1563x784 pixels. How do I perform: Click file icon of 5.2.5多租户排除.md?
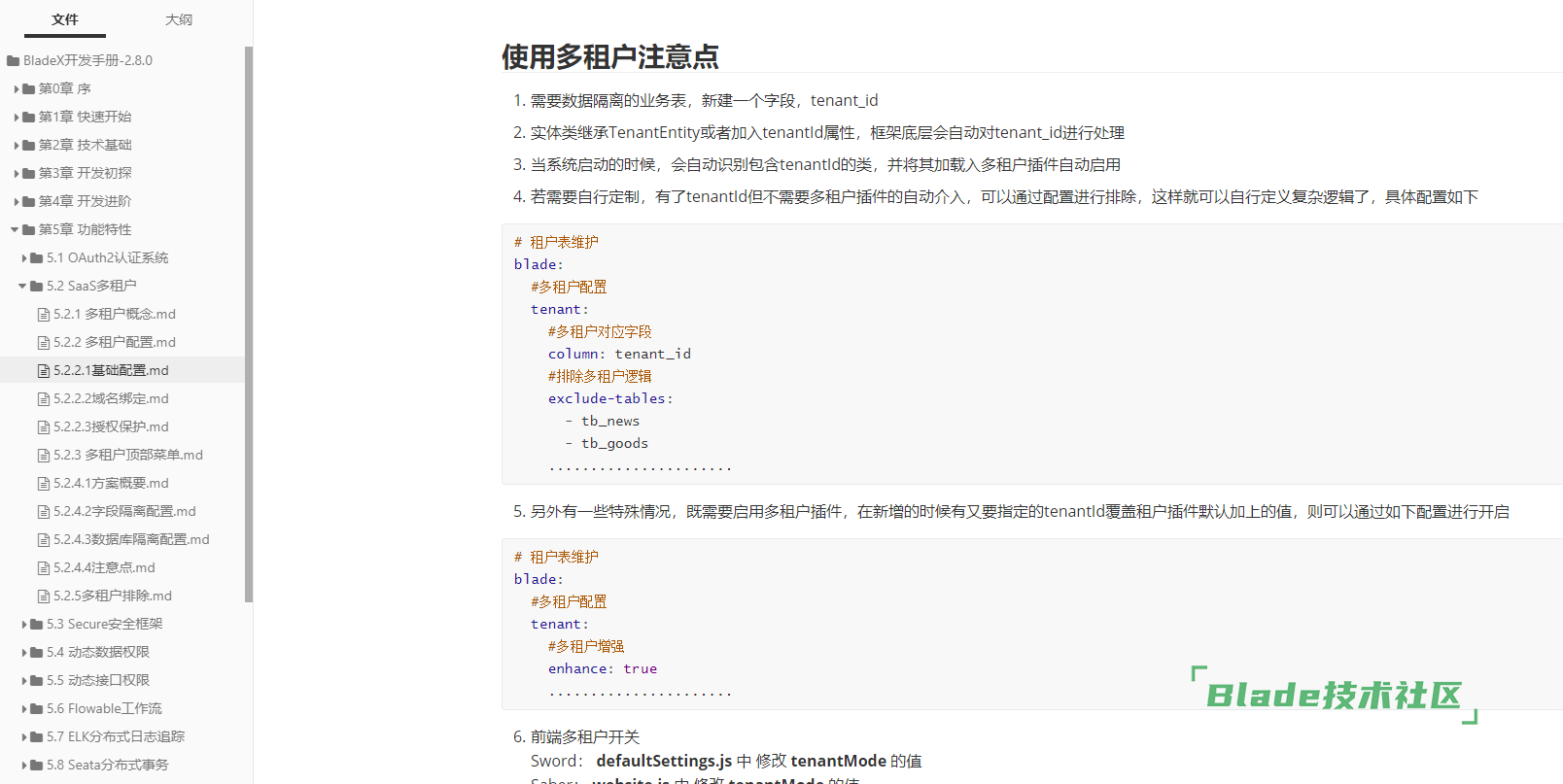(x=44, y=596)
